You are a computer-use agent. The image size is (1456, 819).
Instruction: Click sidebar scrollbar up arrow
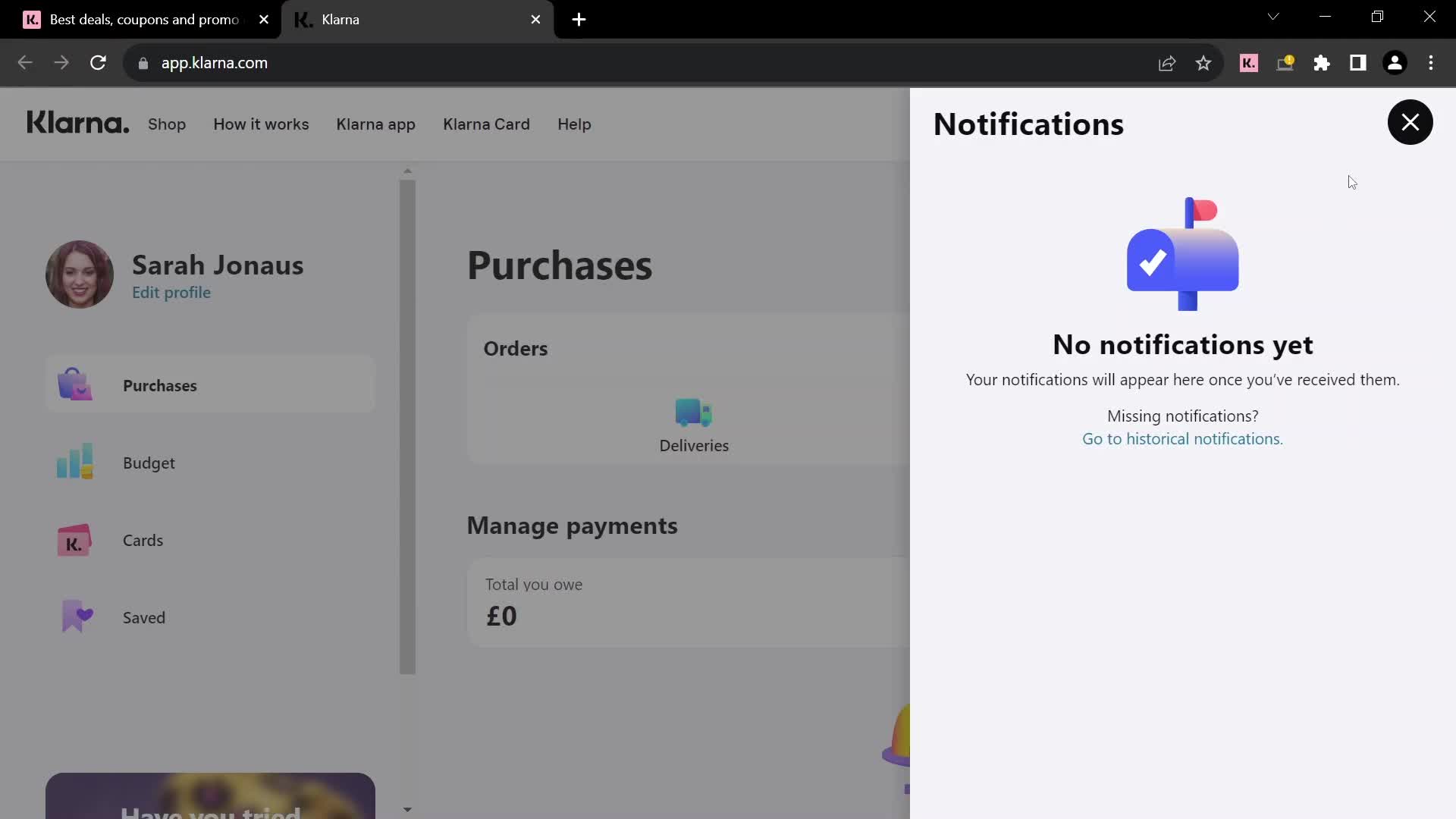click(x=407, y=171)
